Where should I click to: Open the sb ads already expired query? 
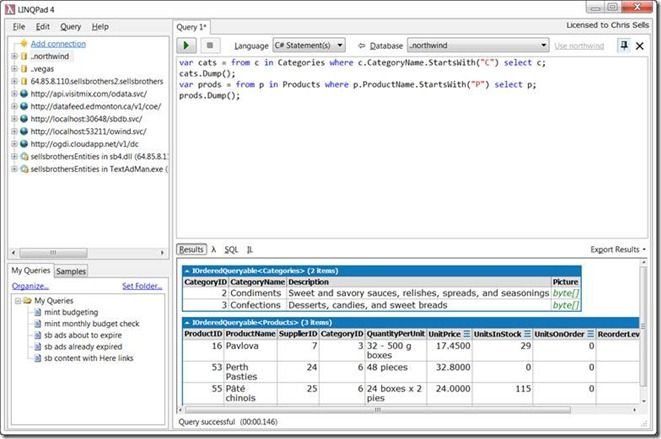tap(83, 346)
